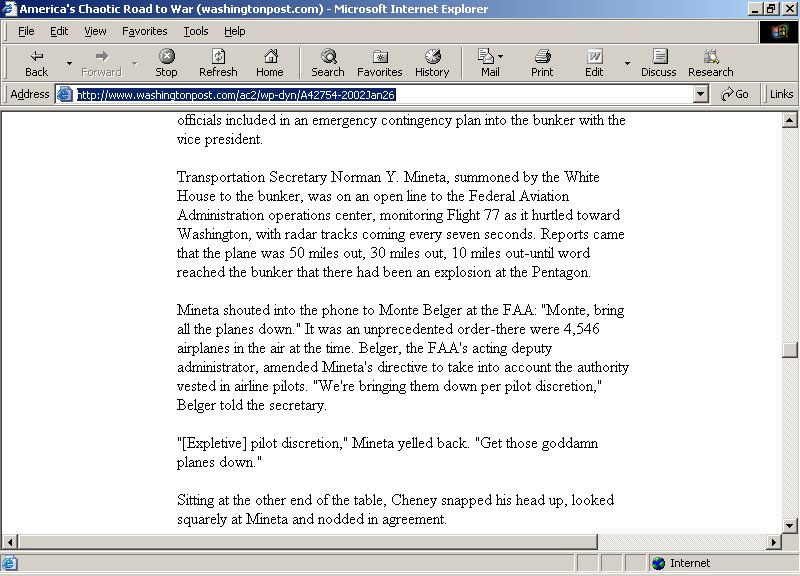Show the History pane
The width and height of the screenshot is (800, 576).
[x=432, y=62]
